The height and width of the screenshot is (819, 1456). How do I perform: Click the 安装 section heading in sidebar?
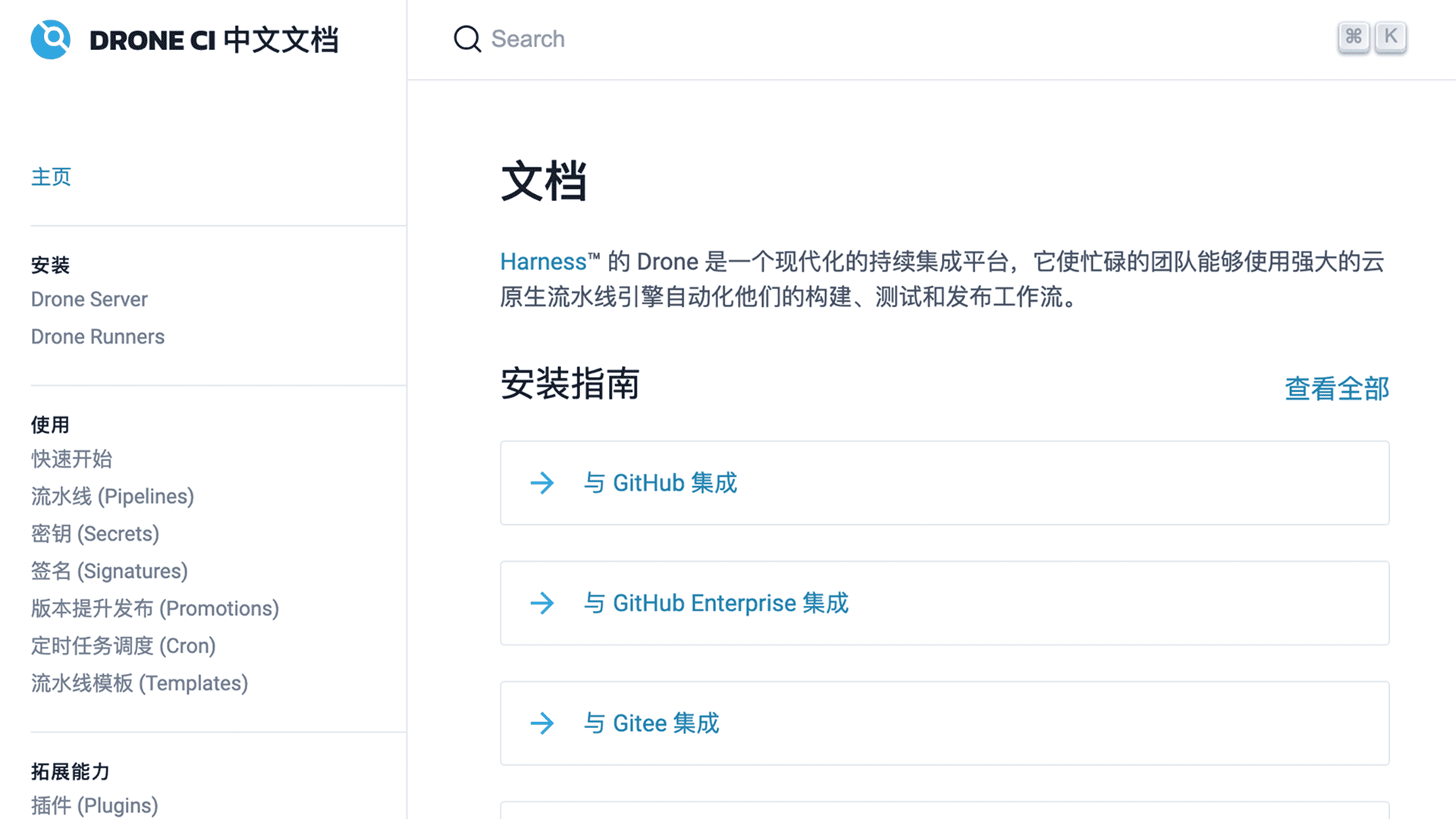click(50, 265)
